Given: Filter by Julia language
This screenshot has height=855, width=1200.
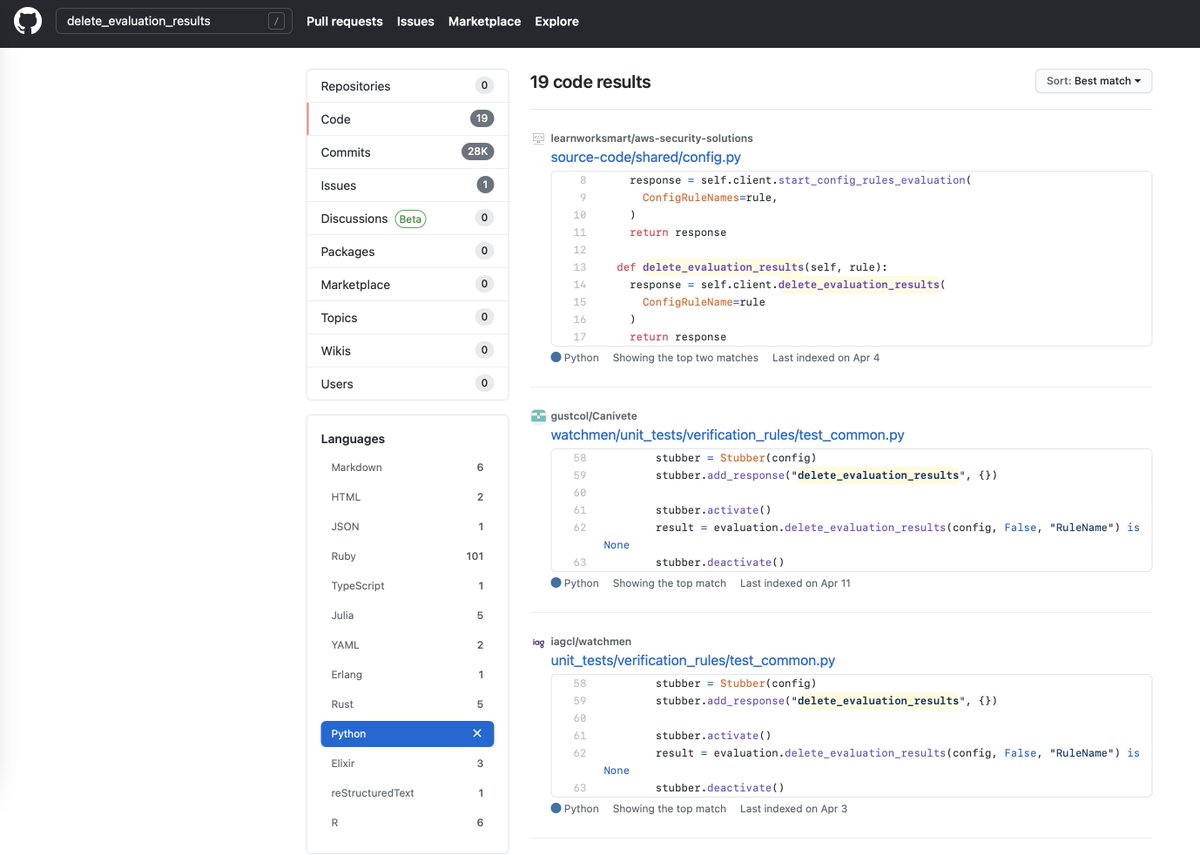Looking at the screenshot, I should [x=407, y=615].
